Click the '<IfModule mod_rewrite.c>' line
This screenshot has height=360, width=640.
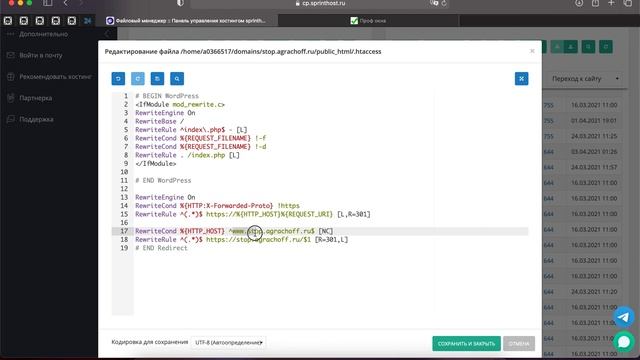[x=180, y=104]
